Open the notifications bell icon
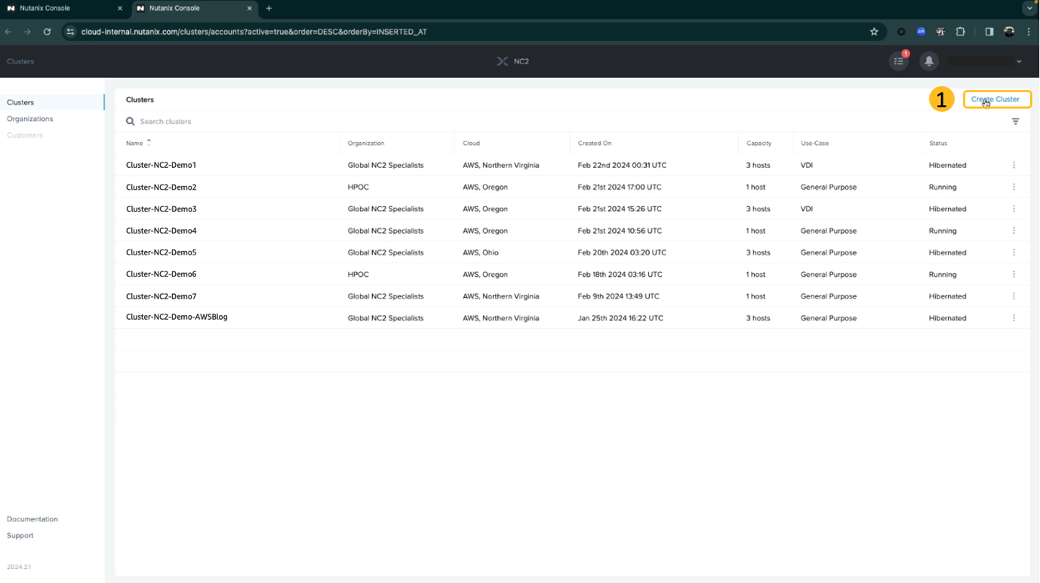Viewport: 1040px width, 583px height. pyautogui.click(x=929, y=61)
